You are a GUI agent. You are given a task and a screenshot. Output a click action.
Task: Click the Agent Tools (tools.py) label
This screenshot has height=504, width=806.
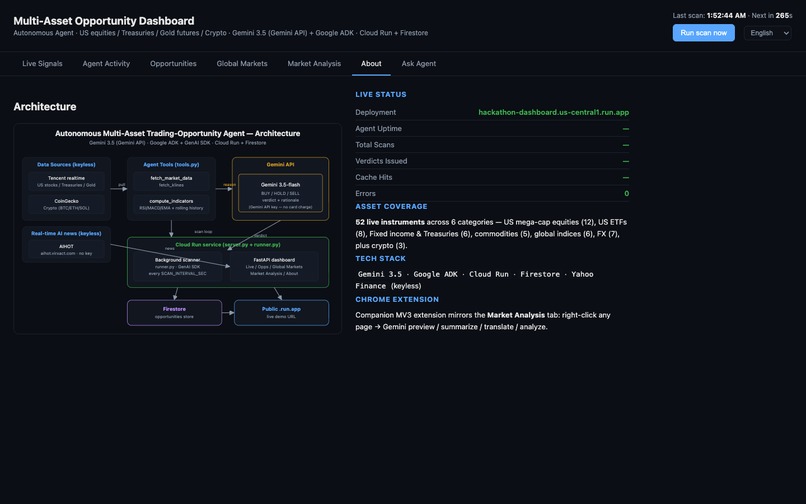171,165
